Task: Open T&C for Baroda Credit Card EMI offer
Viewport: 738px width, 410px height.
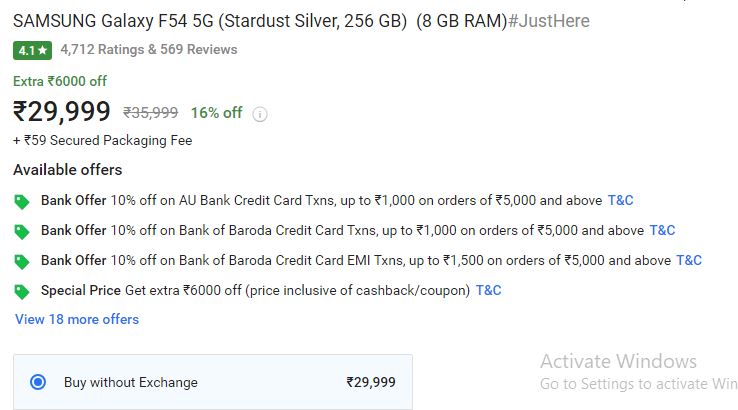Action: 689,260
